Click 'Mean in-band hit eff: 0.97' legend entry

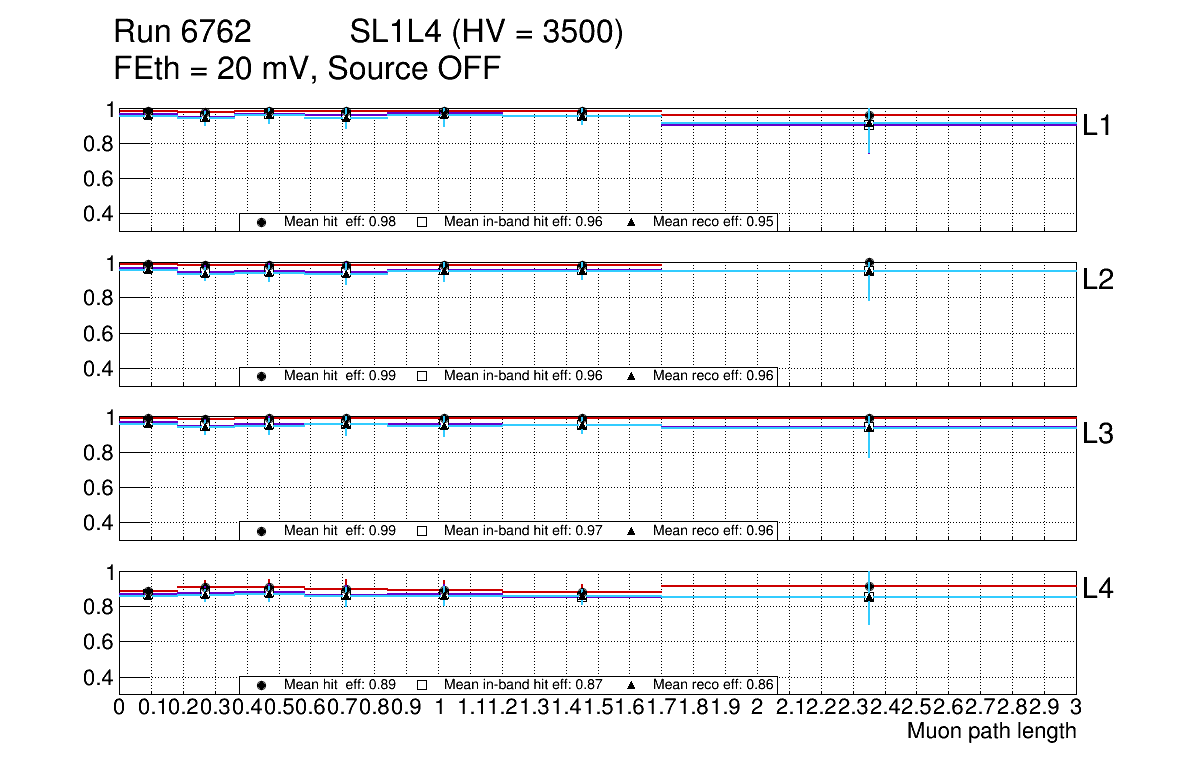[x=523, y=530]
